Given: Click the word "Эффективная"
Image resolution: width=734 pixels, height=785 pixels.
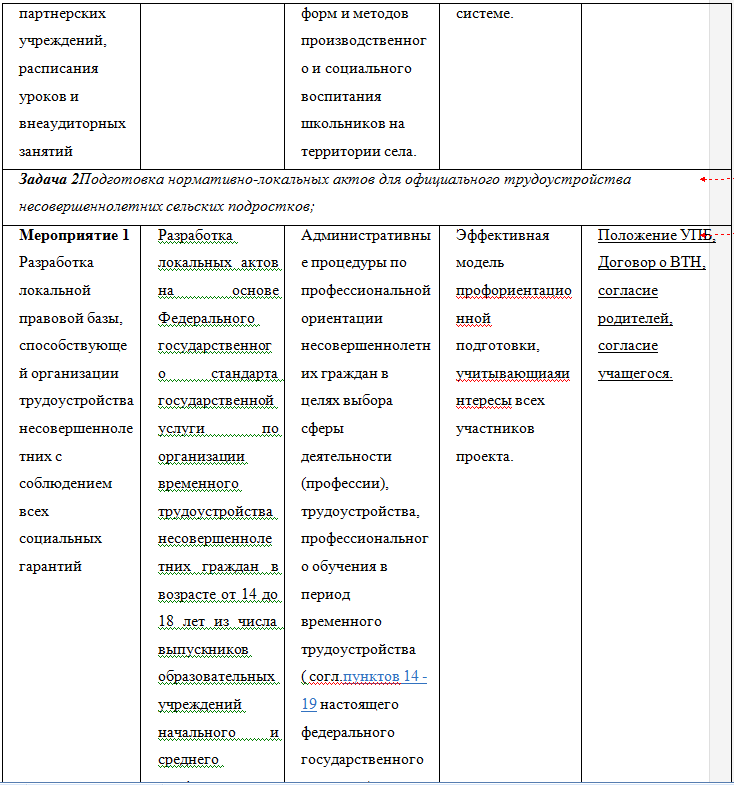Looking at the screenshot, I should click(x=503, y=235).
